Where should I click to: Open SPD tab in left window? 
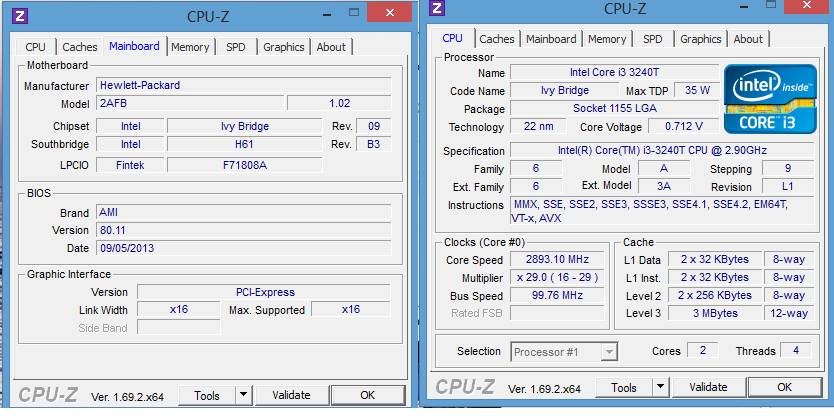click(236, 47)
